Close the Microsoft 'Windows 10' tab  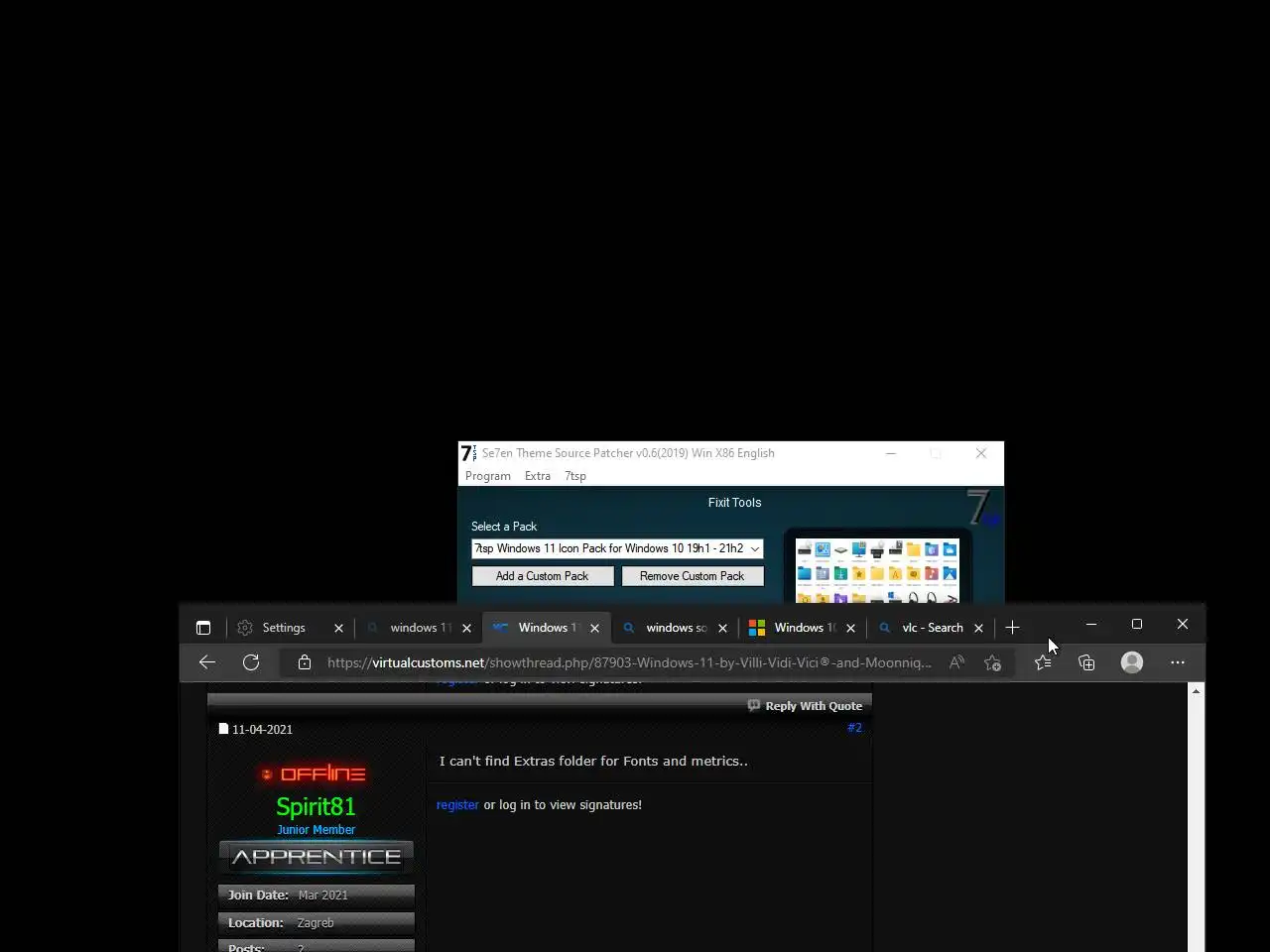click(850, 628)
